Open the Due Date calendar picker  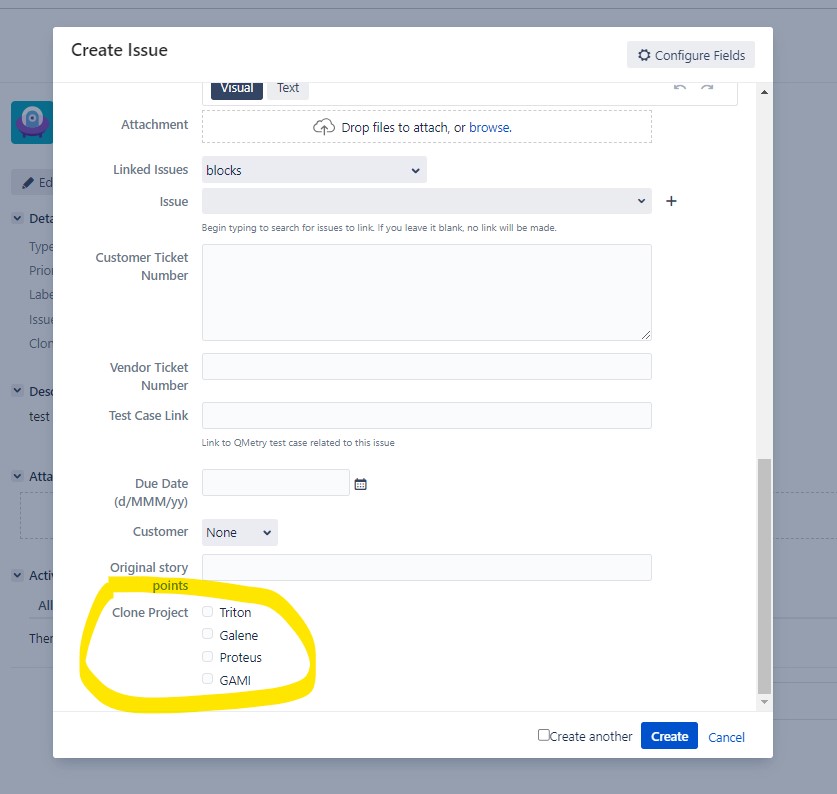coord(358,483)
